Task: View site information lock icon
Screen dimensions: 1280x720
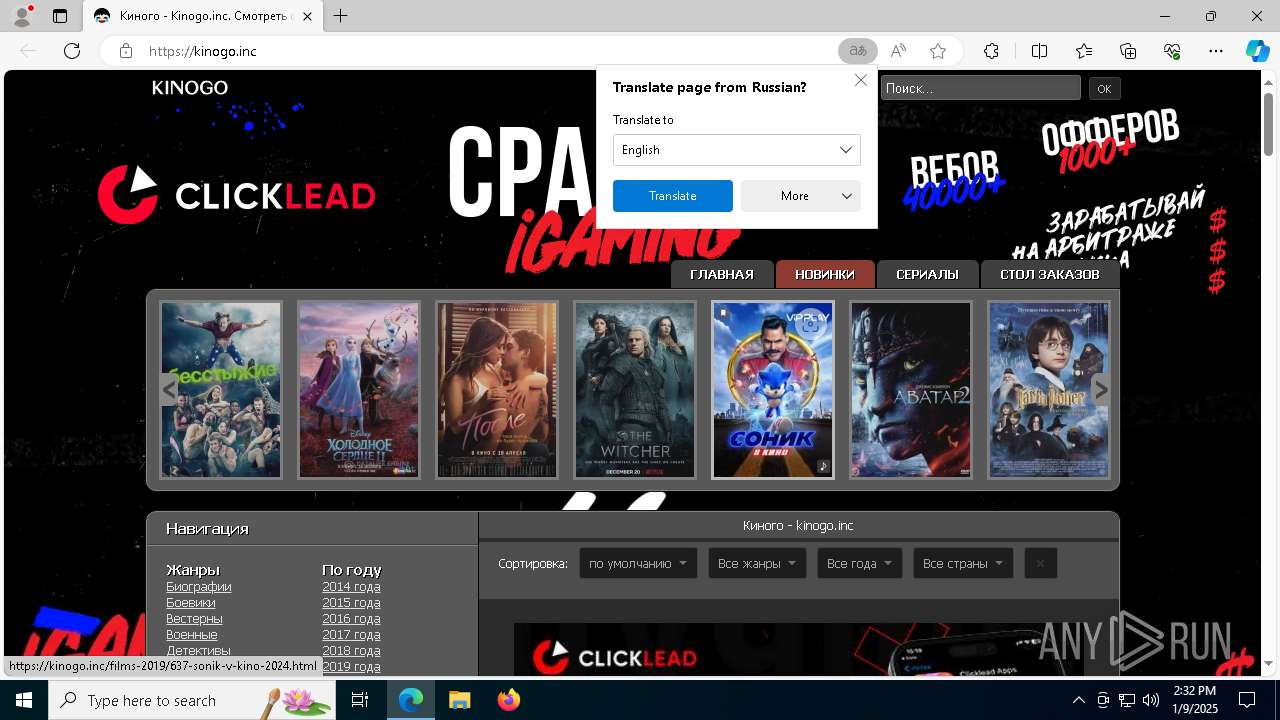Action: pos(125,51)
